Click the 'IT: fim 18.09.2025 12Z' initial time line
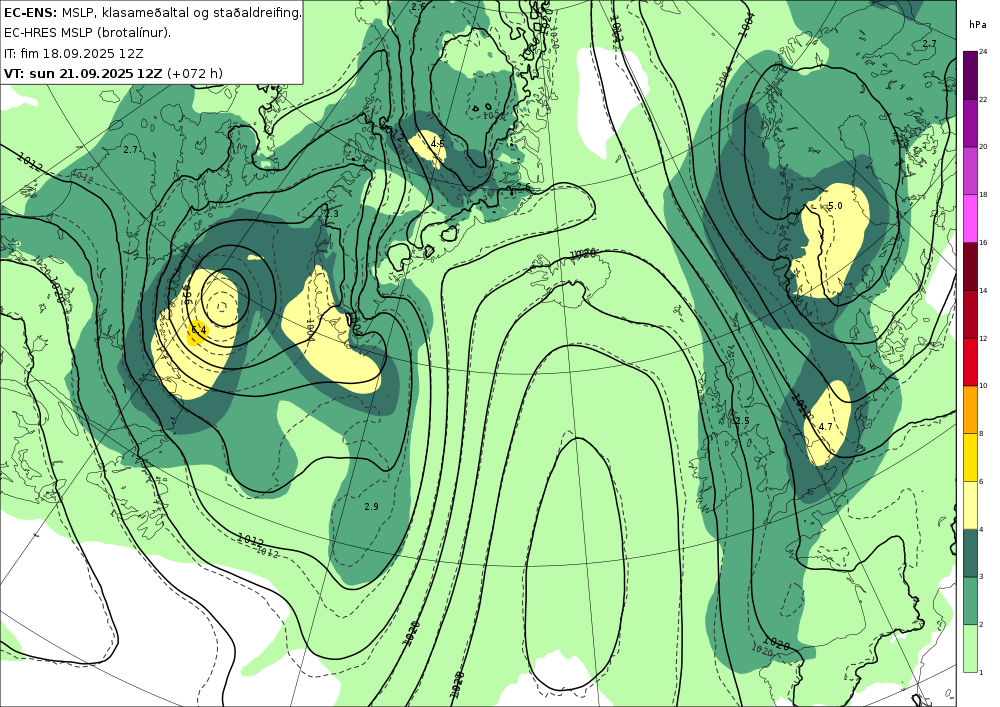1000x707 pixels. [x=73, y=53]
